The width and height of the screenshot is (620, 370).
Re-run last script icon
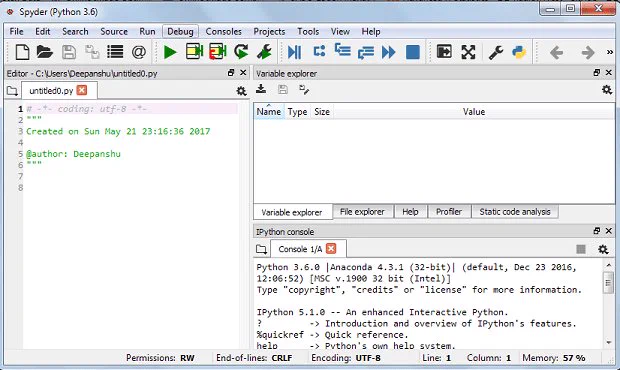241,52
